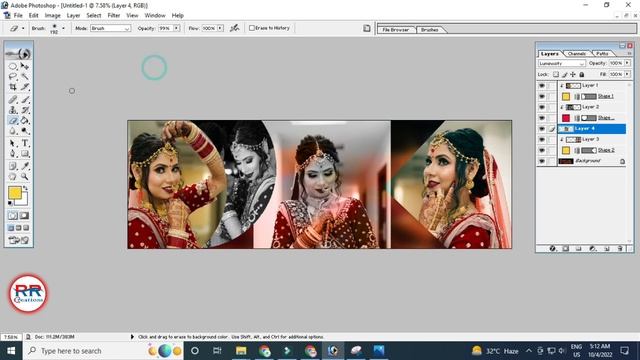
Task: Hide Layer 3 visibility eye
Action: (x=542, y=140)
